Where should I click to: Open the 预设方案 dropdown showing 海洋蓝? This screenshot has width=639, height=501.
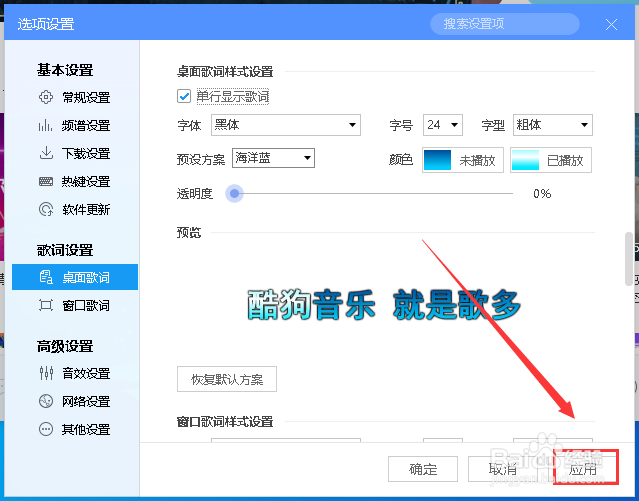(x=273, y=158)
